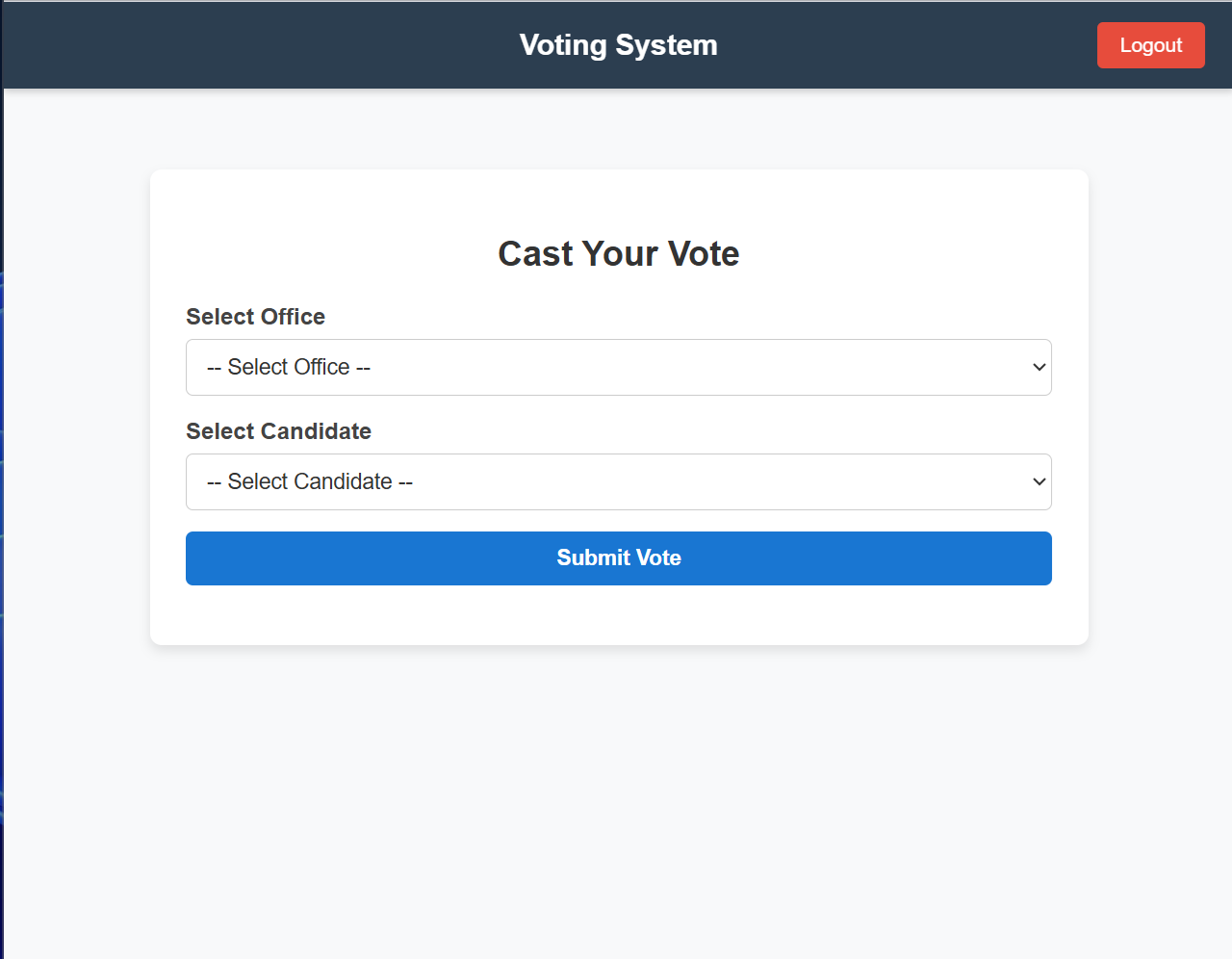This screenshot has width=1232, height=959.
Task: Click the chevron arrow on the Candidate dropdown
Action: [1039, 481]
